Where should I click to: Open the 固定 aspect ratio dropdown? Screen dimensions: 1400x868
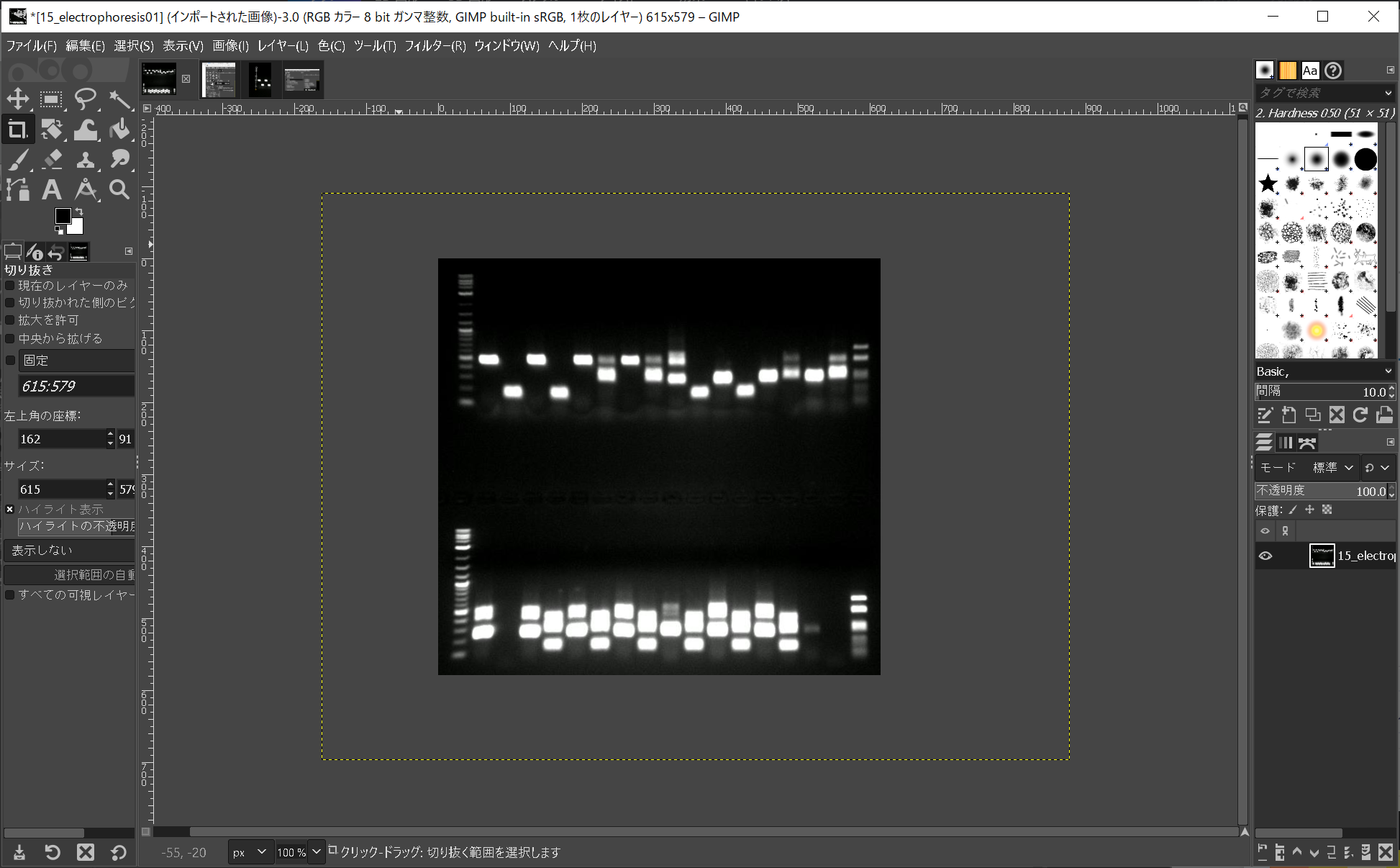click(x=76, y=361)
